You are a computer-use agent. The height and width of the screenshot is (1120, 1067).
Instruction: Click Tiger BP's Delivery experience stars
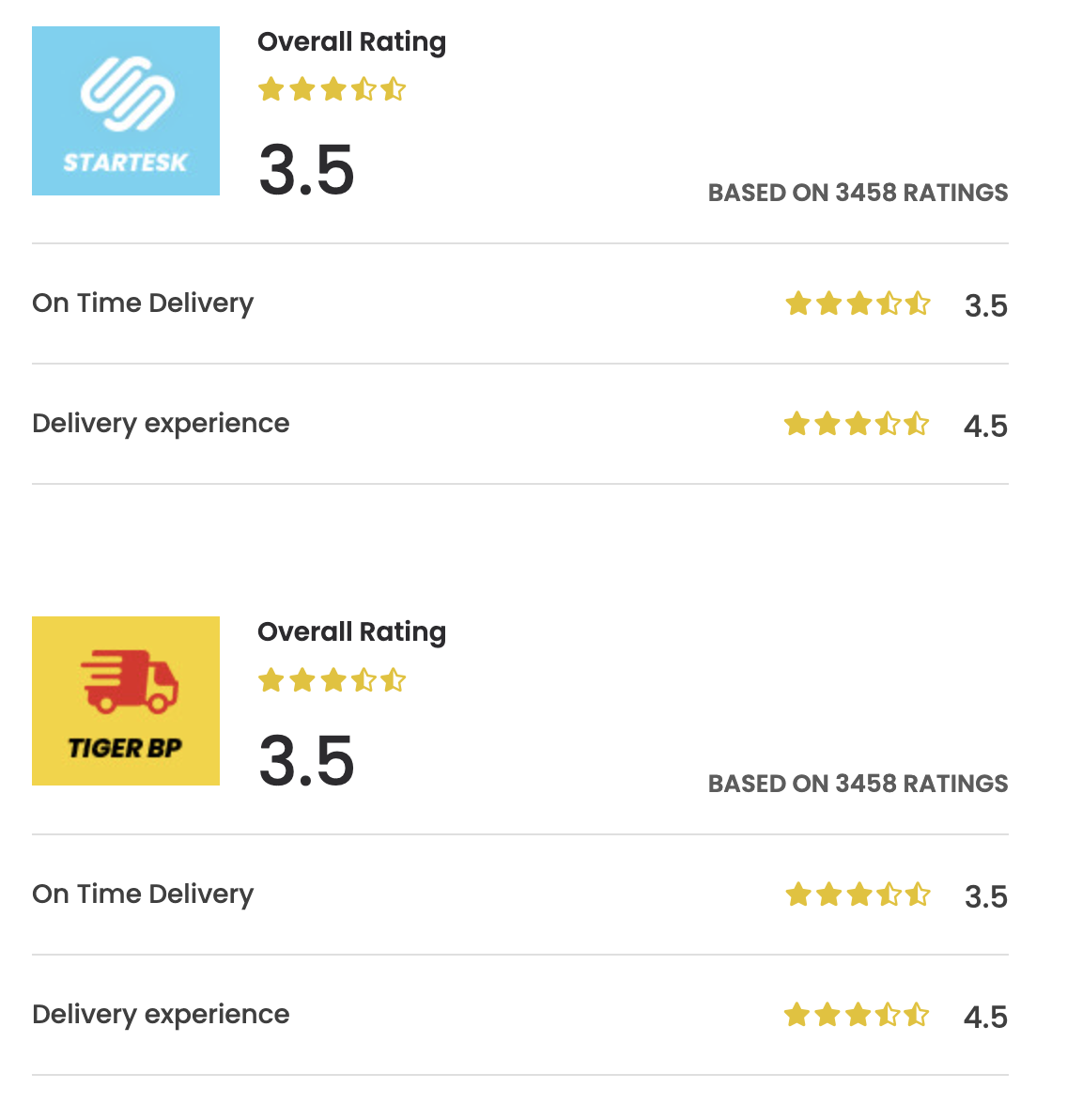857,1016
